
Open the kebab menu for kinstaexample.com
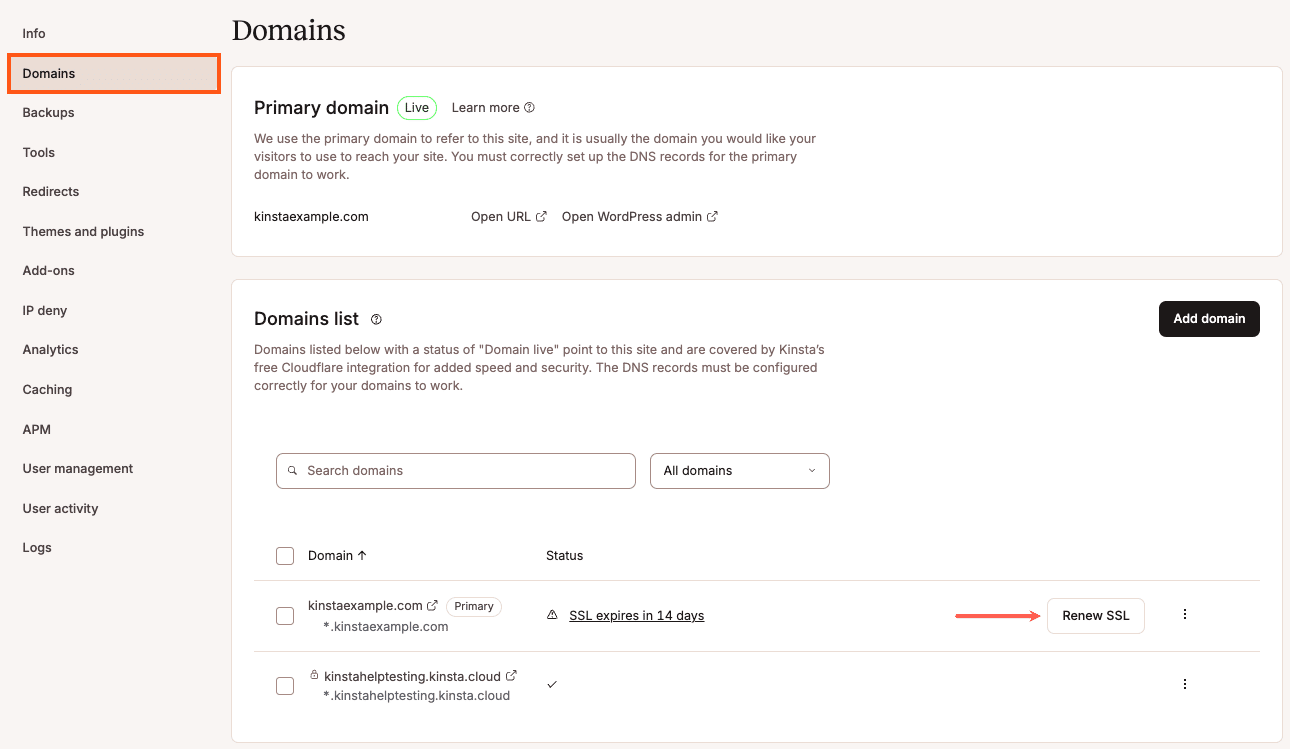coord(1185,615)
